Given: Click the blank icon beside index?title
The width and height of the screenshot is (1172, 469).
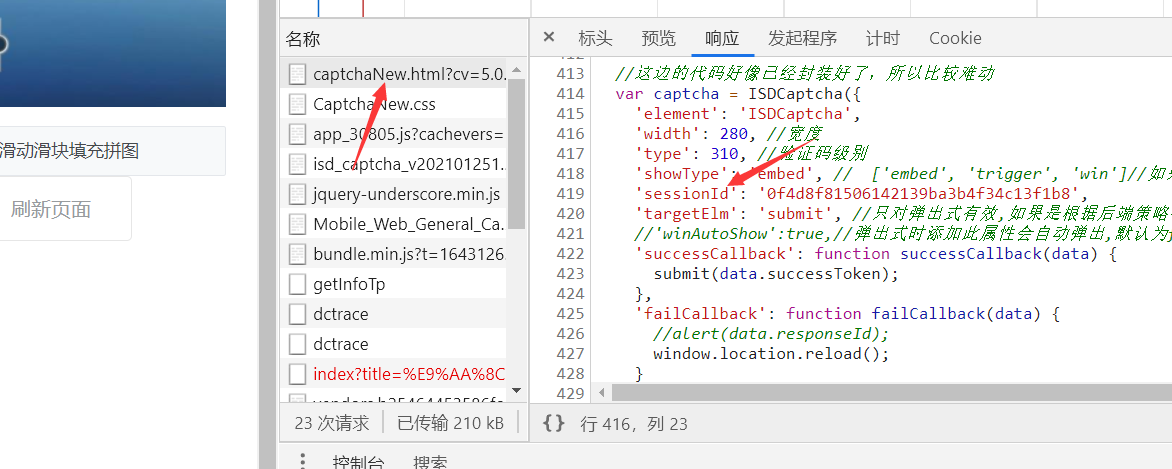Looking at the screenshot, I should click(297, 374).
